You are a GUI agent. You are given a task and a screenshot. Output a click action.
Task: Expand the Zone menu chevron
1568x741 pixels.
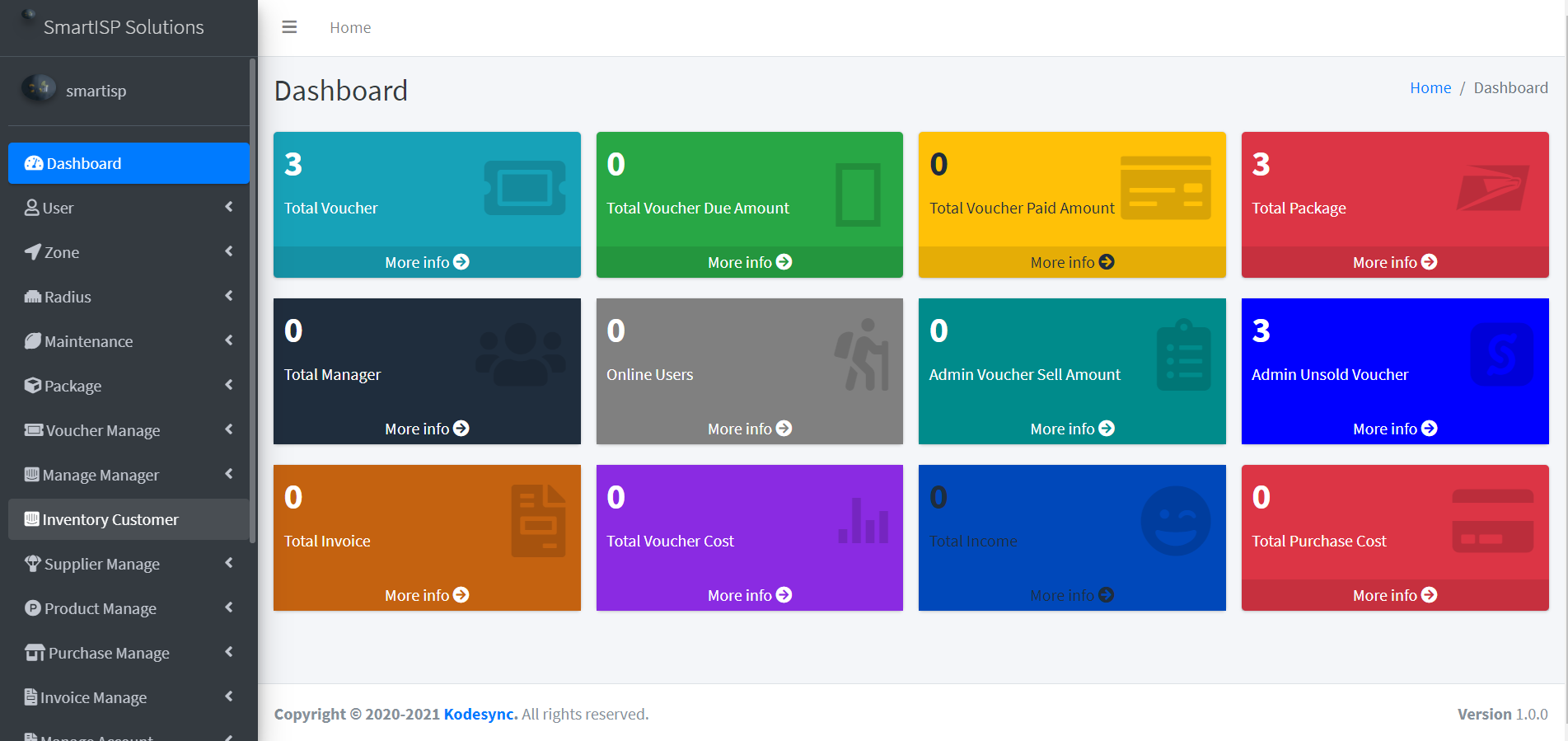pos(229,251)
